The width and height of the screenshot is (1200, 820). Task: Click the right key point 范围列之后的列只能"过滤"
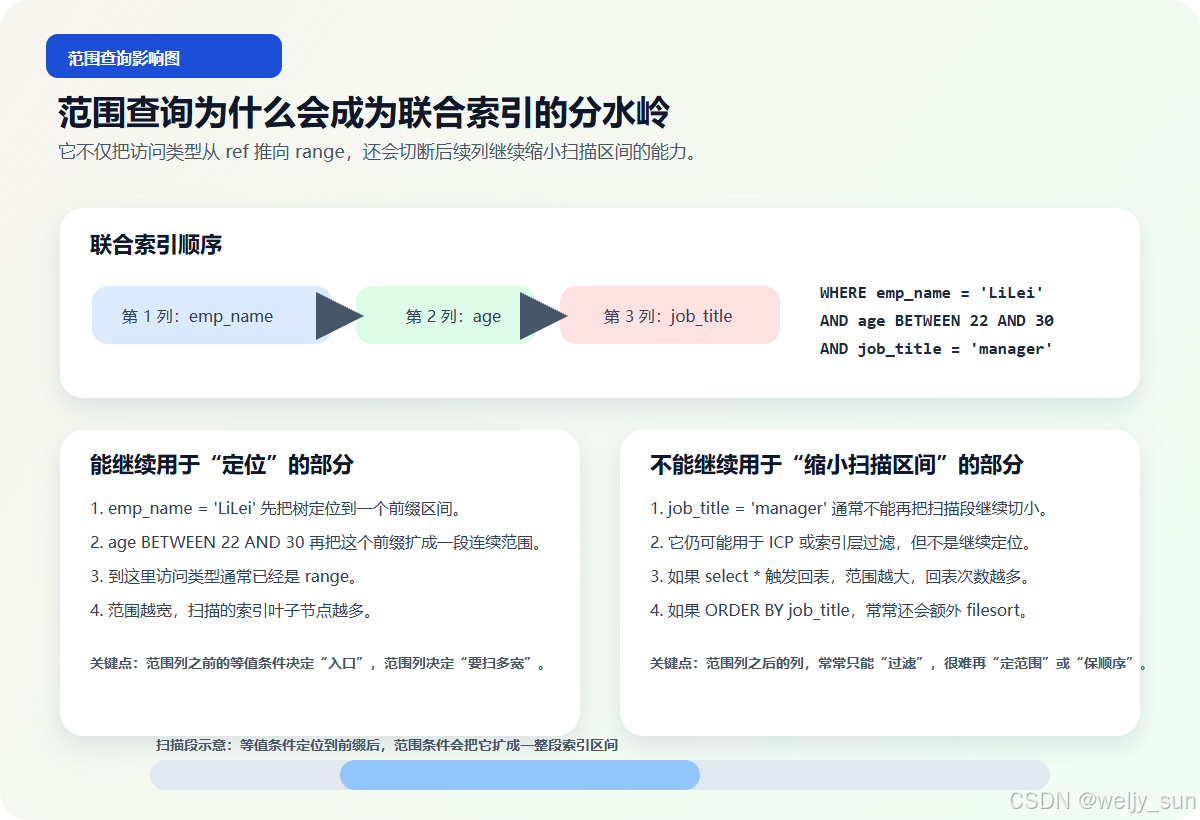pyautogui.click(x=899, y=663)
